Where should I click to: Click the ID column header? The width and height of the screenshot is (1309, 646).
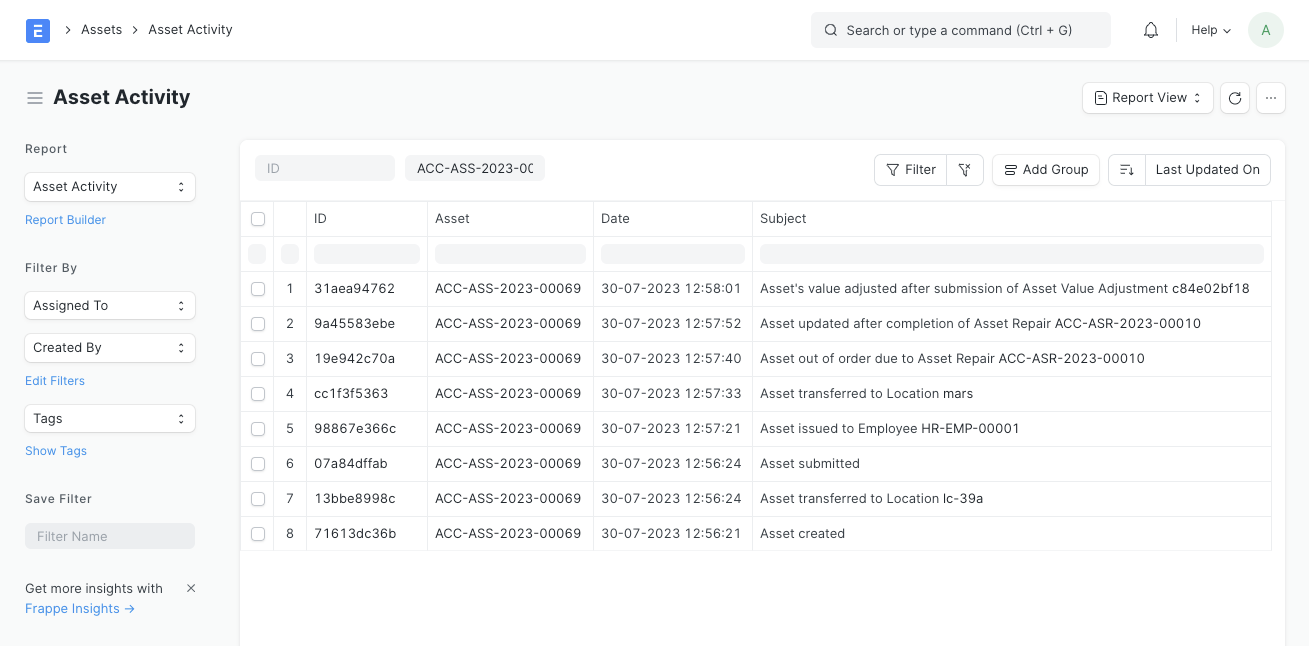(x=367, y=219)
